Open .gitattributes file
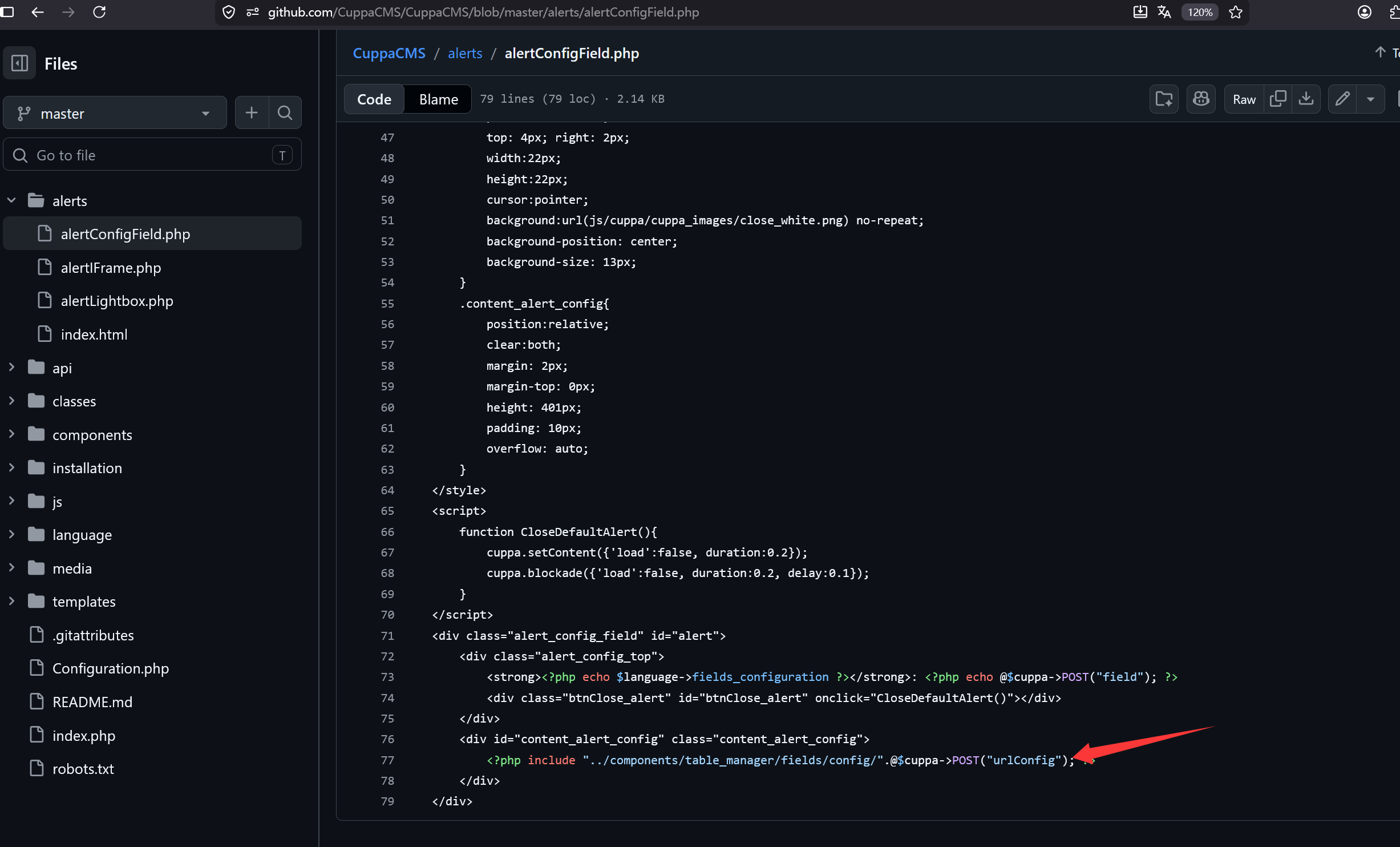 click(93, 635)
